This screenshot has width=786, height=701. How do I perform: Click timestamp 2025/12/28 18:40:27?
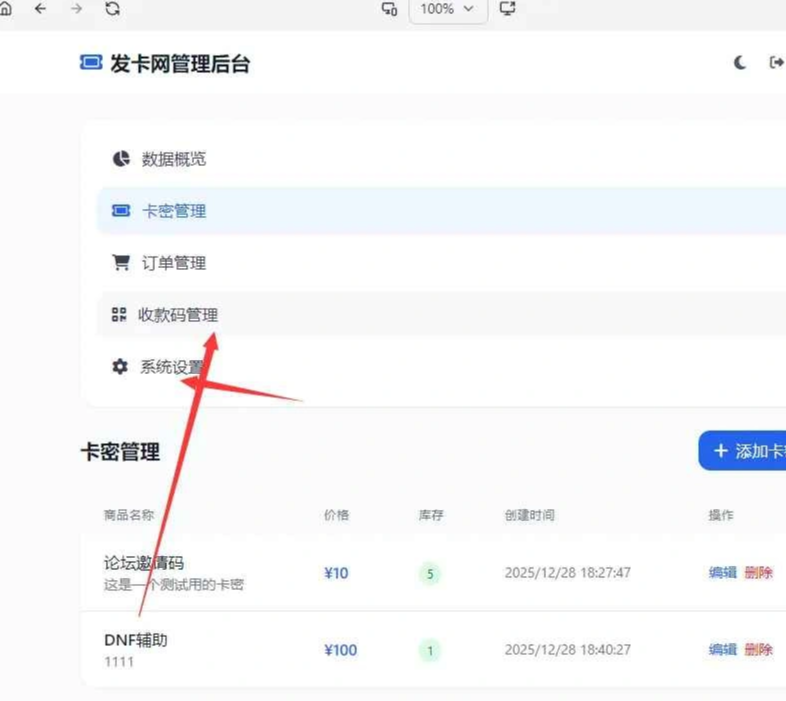[x=567, y=650]
